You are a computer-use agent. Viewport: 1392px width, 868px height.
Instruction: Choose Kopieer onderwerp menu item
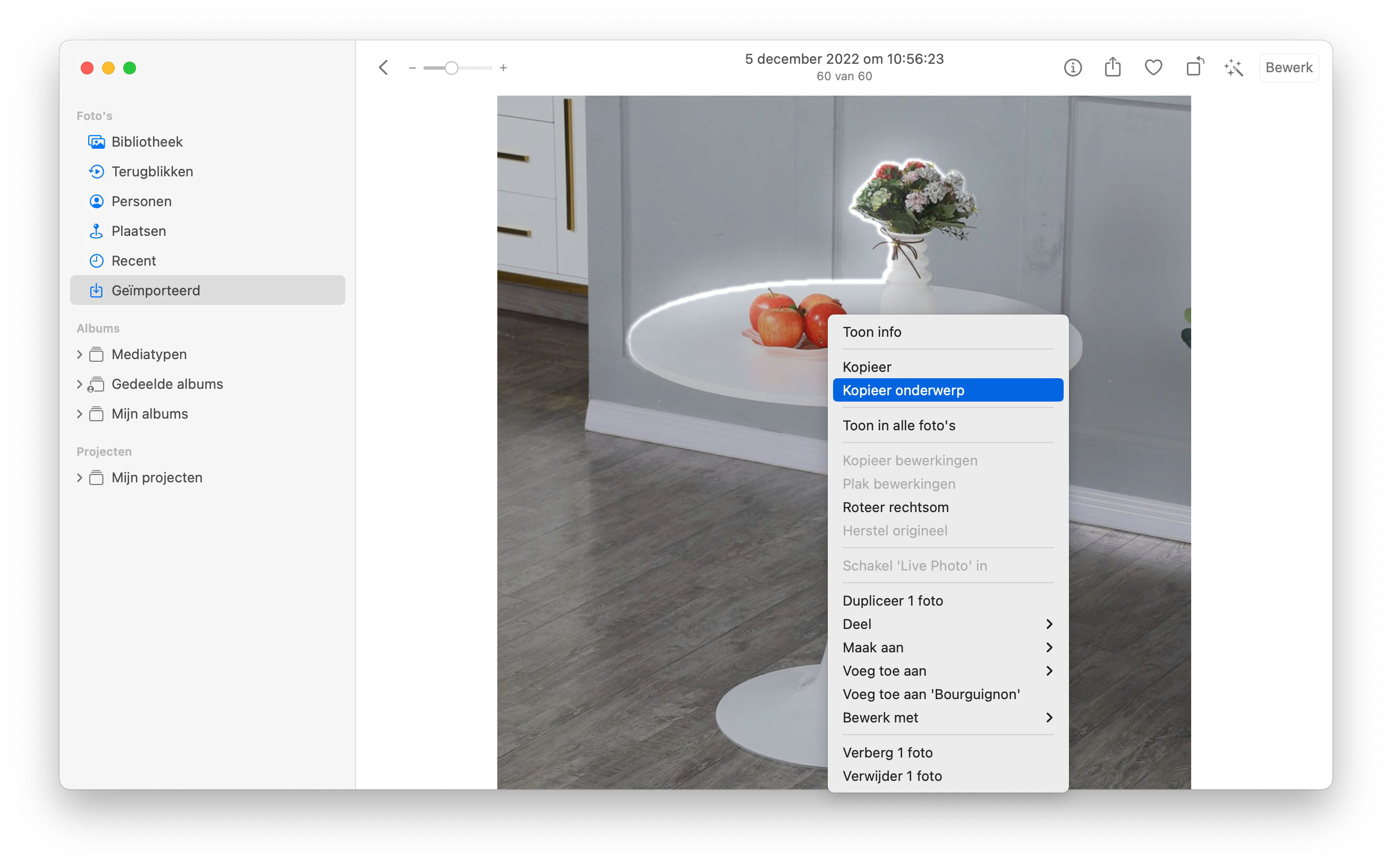(x=948, y=391)
